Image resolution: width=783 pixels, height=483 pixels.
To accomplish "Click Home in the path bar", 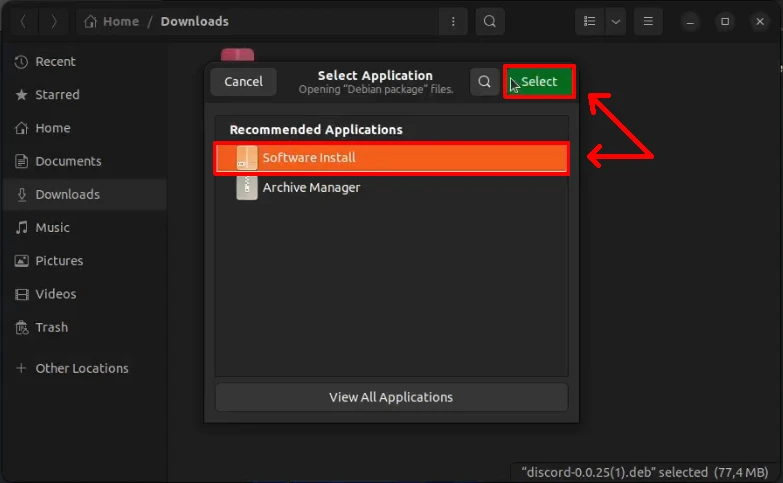I will tap(121, 21).
